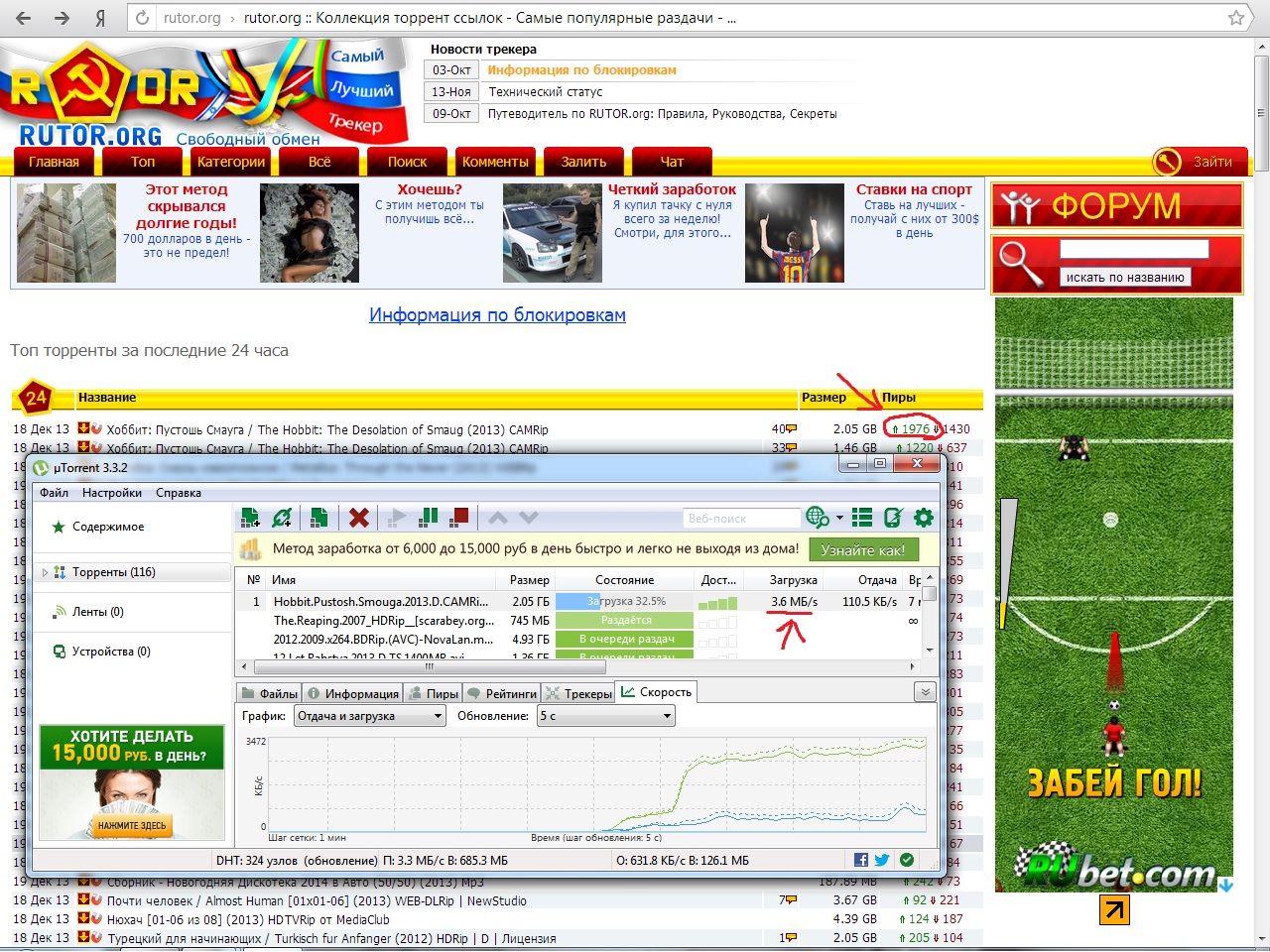Switch to the Пиры tab

435,693
